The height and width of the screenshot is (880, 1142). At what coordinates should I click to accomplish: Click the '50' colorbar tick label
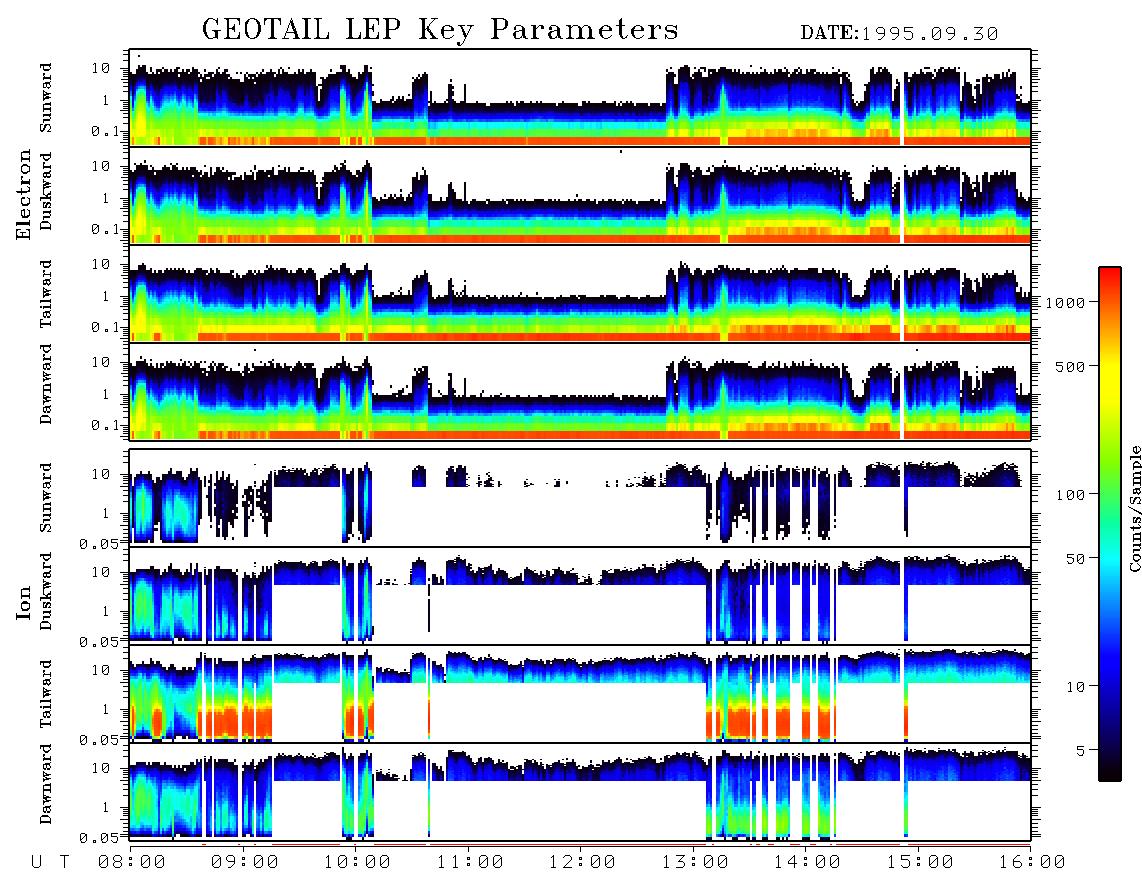point(1075,559)
